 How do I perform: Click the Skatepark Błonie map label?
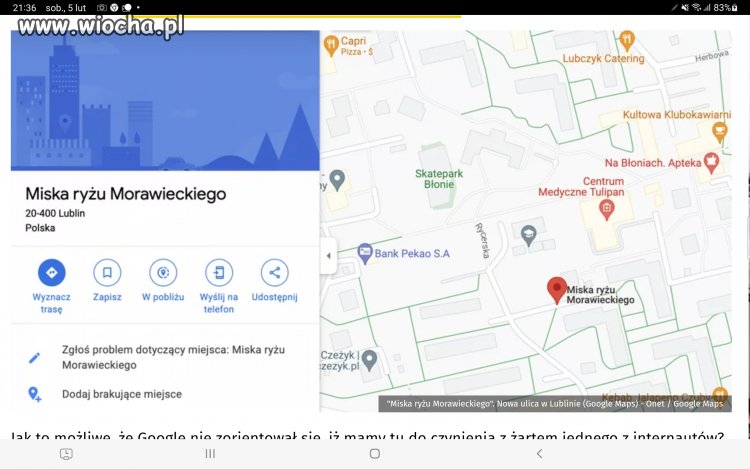(439, 179)
